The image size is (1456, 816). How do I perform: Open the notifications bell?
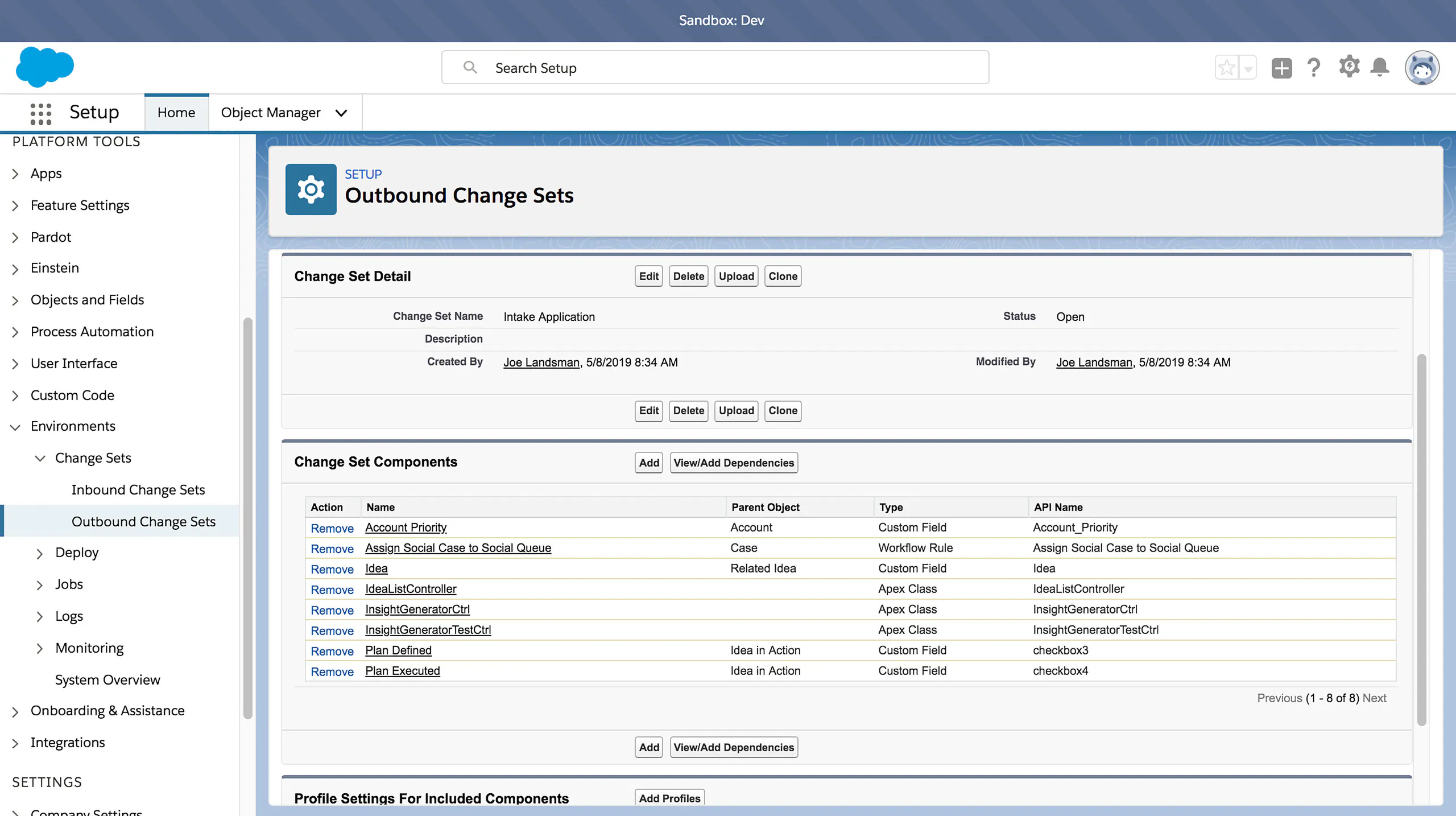point(1380,67)
